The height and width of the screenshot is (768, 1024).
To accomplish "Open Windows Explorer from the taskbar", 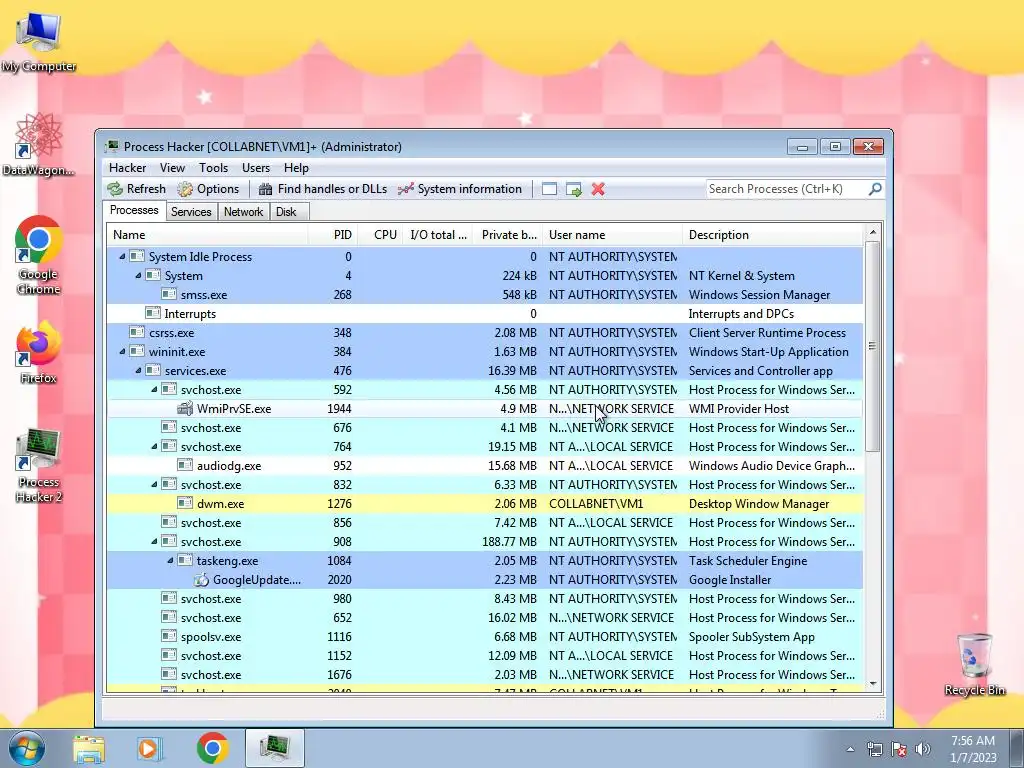I will [x=89, y=749].
